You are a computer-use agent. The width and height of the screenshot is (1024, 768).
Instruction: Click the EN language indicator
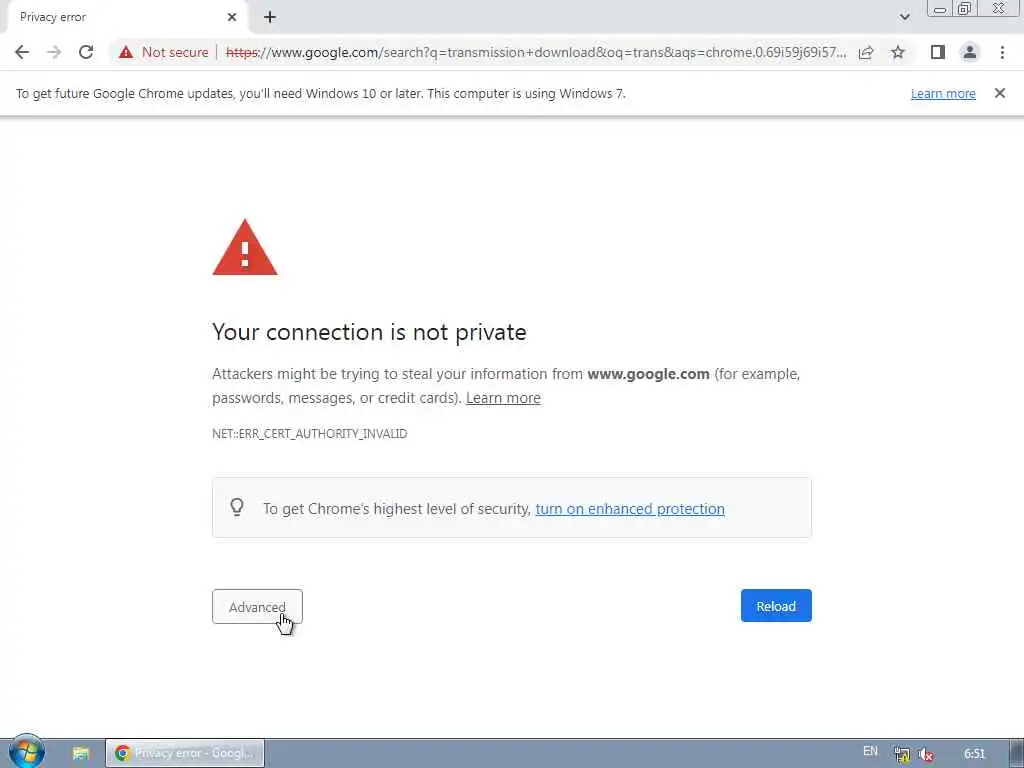pos(870,751)
